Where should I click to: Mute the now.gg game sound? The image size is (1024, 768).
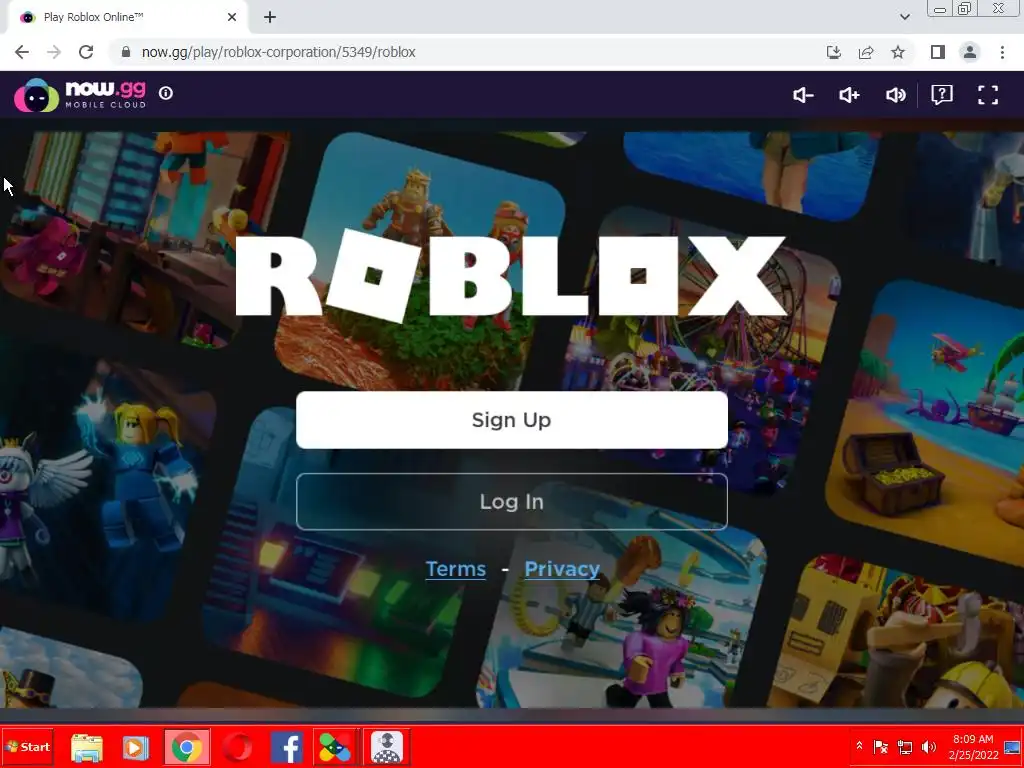coord(895,95)
